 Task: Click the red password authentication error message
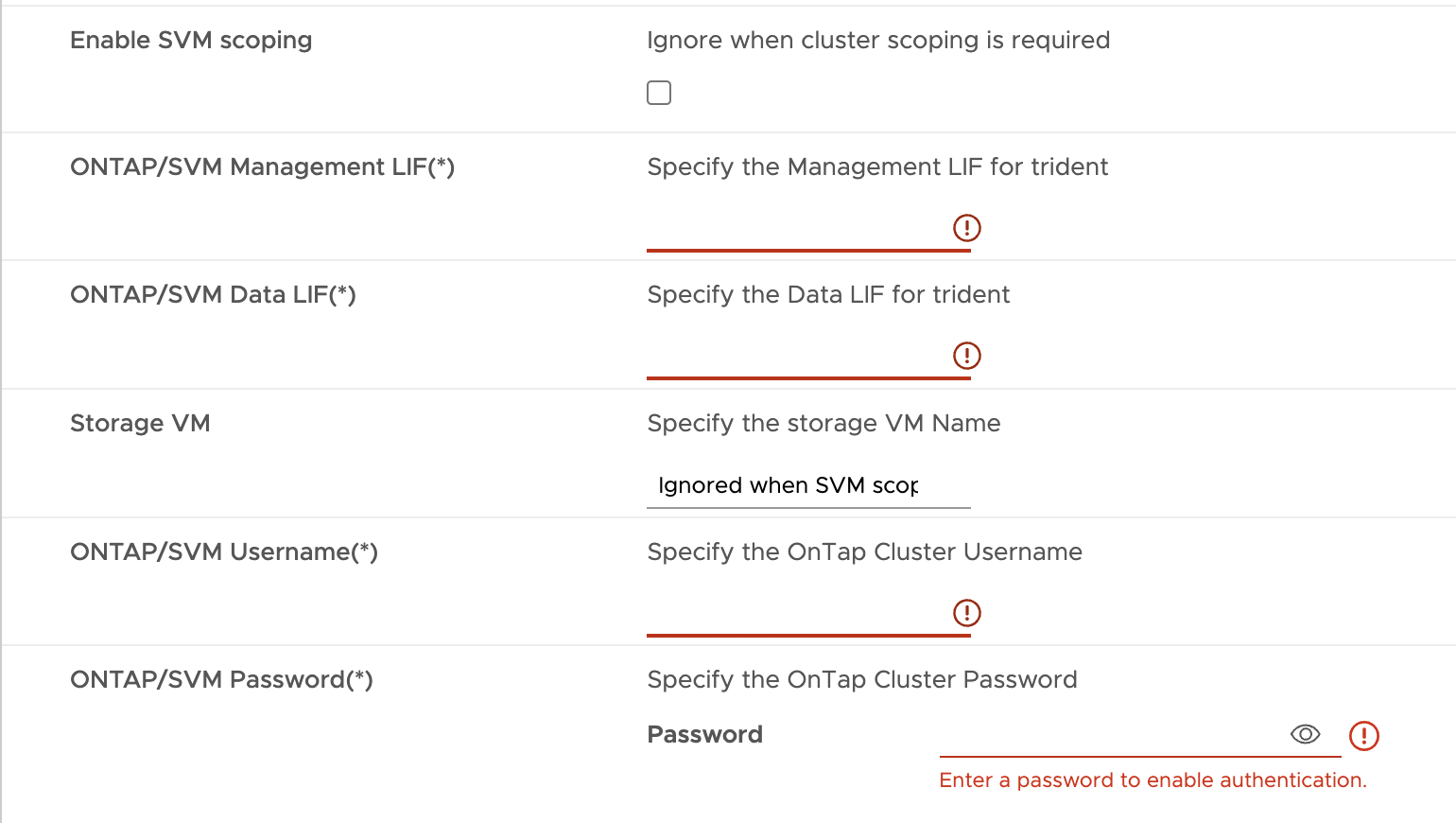[x=1153, y=780]
